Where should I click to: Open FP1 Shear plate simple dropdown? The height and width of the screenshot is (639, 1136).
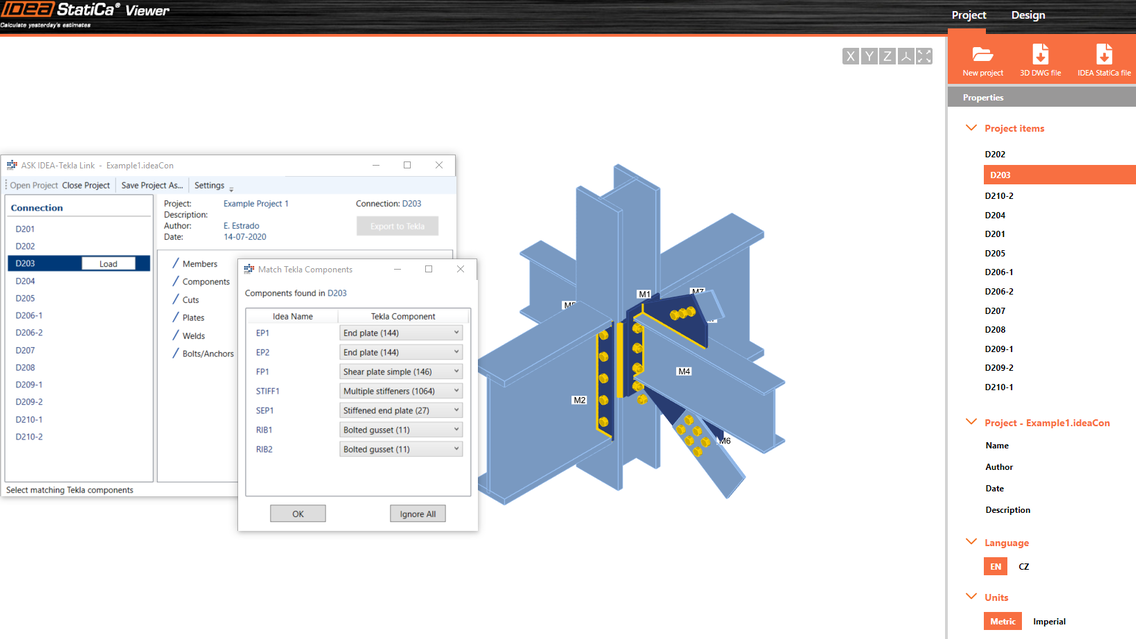click(x=401, y=372)
